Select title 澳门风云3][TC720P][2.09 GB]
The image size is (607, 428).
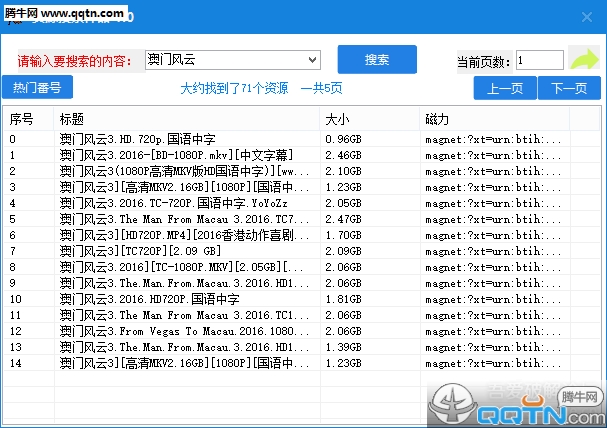point(140,251)
